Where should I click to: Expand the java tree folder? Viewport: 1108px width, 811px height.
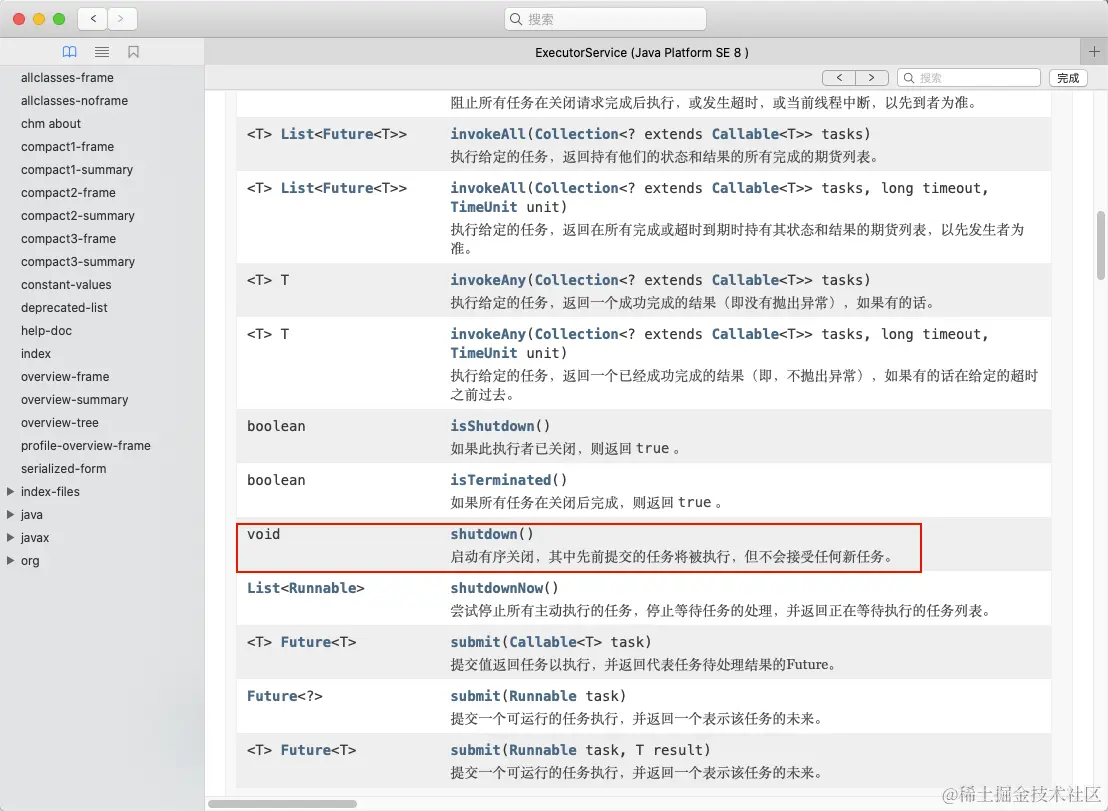tap(11, 514)
